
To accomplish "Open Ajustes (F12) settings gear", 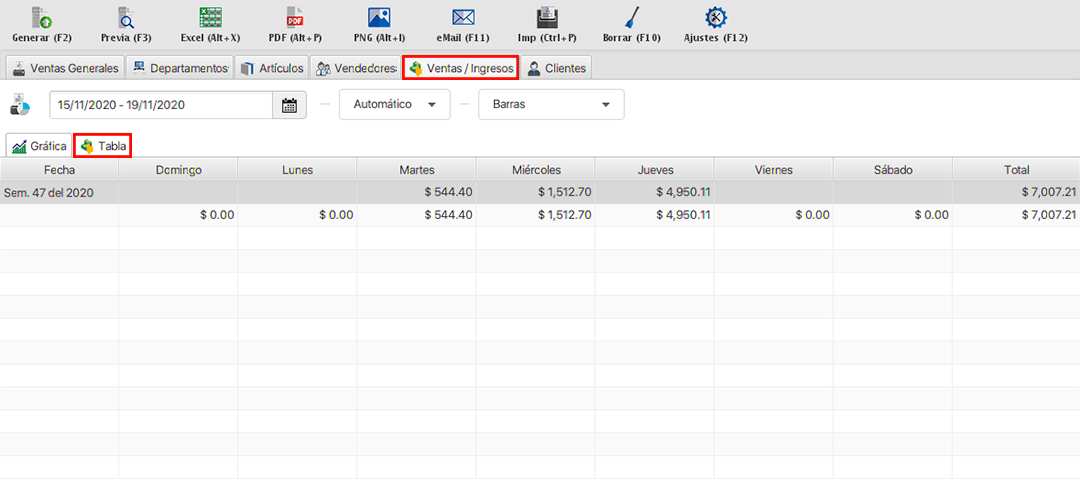I will point(715,18).
